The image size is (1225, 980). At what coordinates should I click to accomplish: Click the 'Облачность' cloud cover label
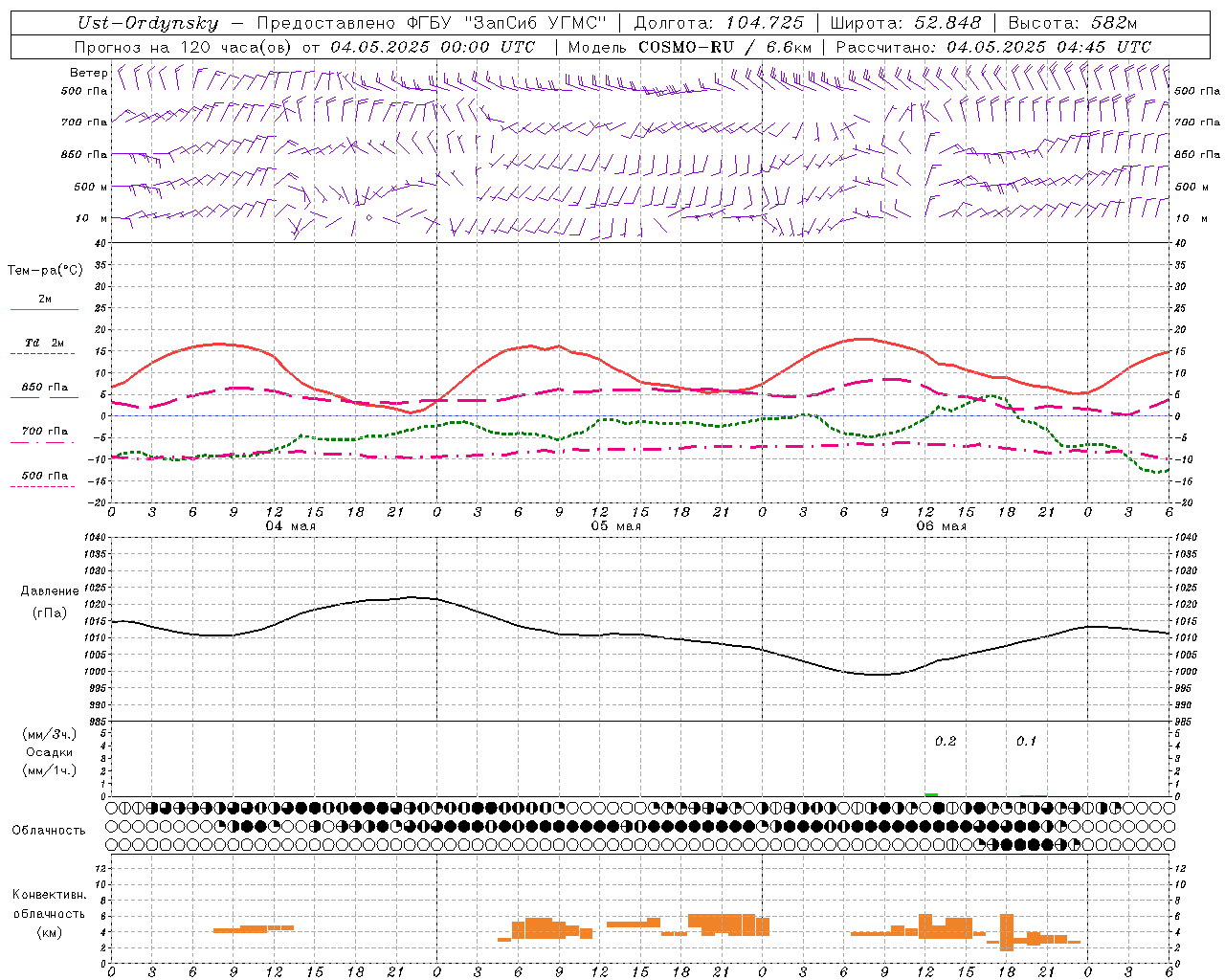[x=49, y=830]
